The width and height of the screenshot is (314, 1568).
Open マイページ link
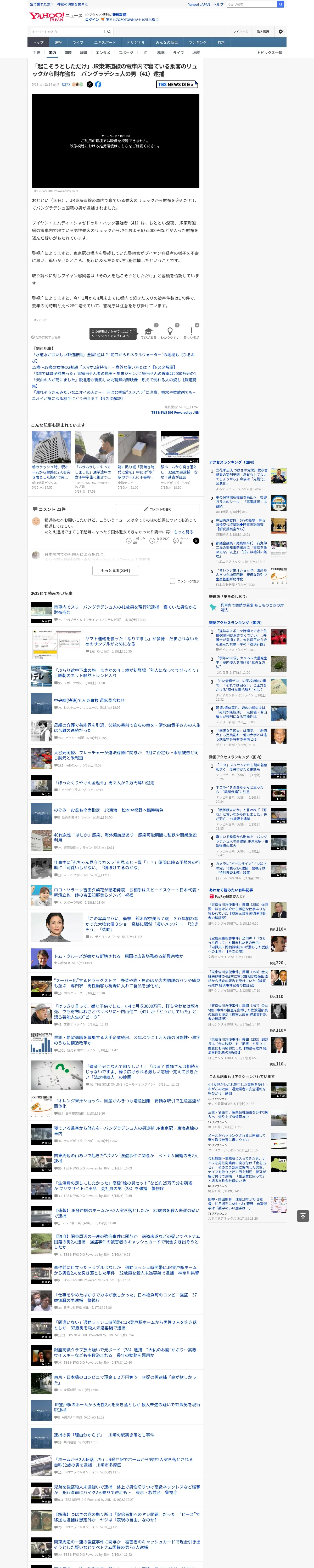pyautogui.click(x=240, y=32)
